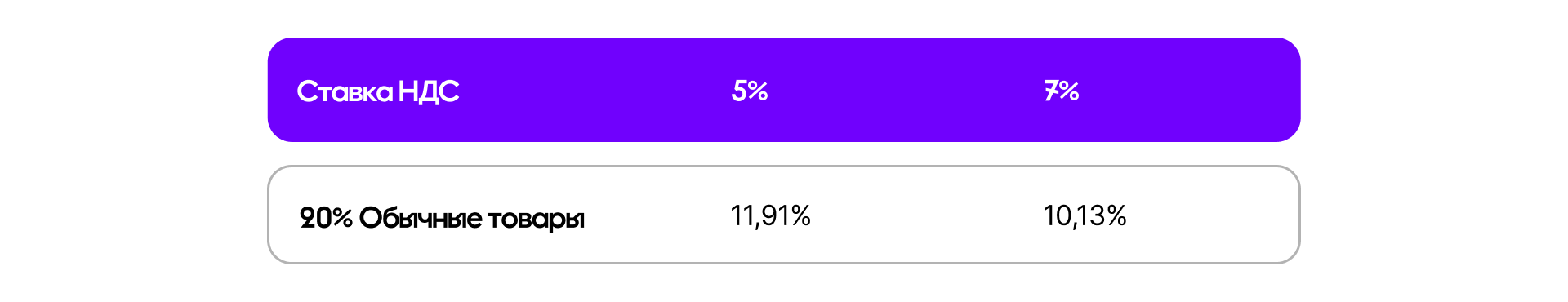Image resolution: width=1568 pixels, height=302 pixels.
Task: Click the percent sign after 11,91
Action: point(800,215)
